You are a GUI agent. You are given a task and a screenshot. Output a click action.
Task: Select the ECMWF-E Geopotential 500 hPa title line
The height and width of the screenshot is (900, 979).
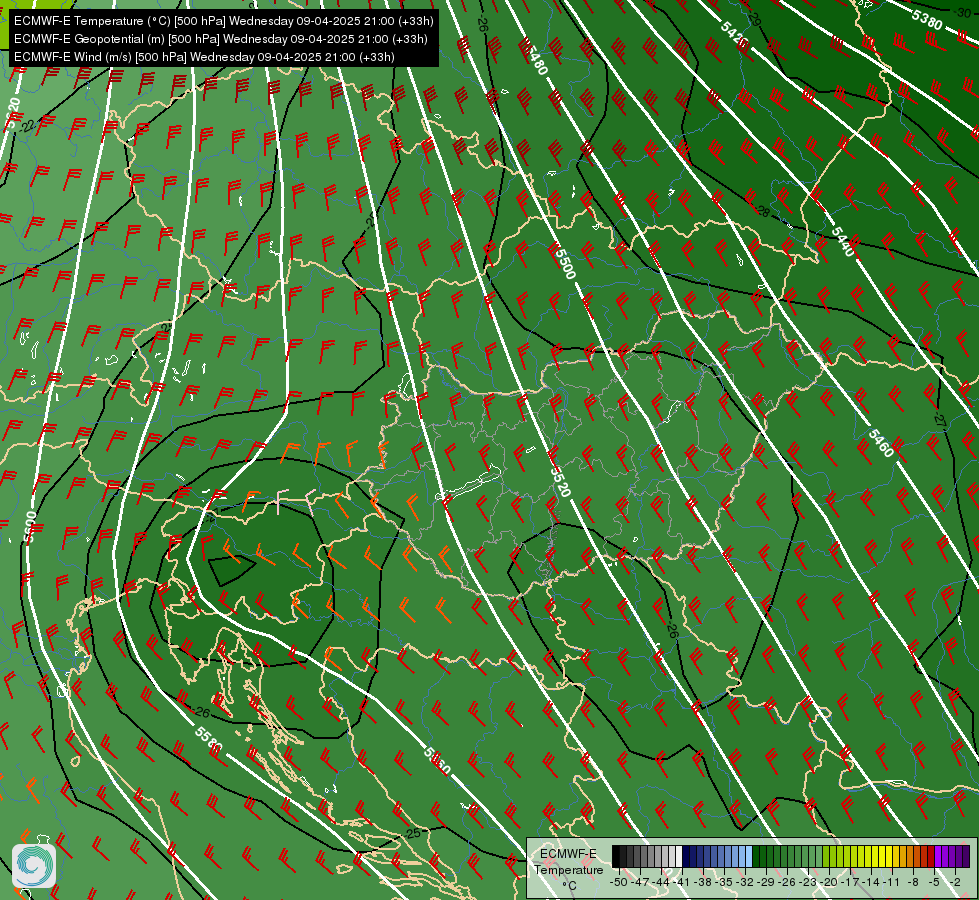coord(220,39)
